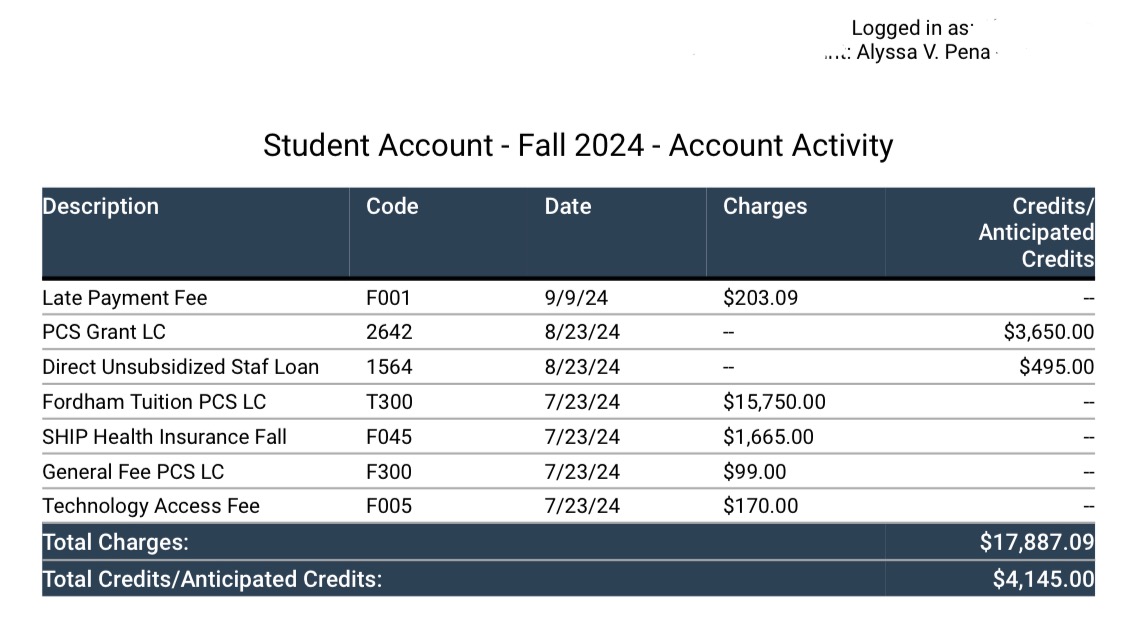Click the Credits/Anticipated Credits column header

click(1036, 232)
